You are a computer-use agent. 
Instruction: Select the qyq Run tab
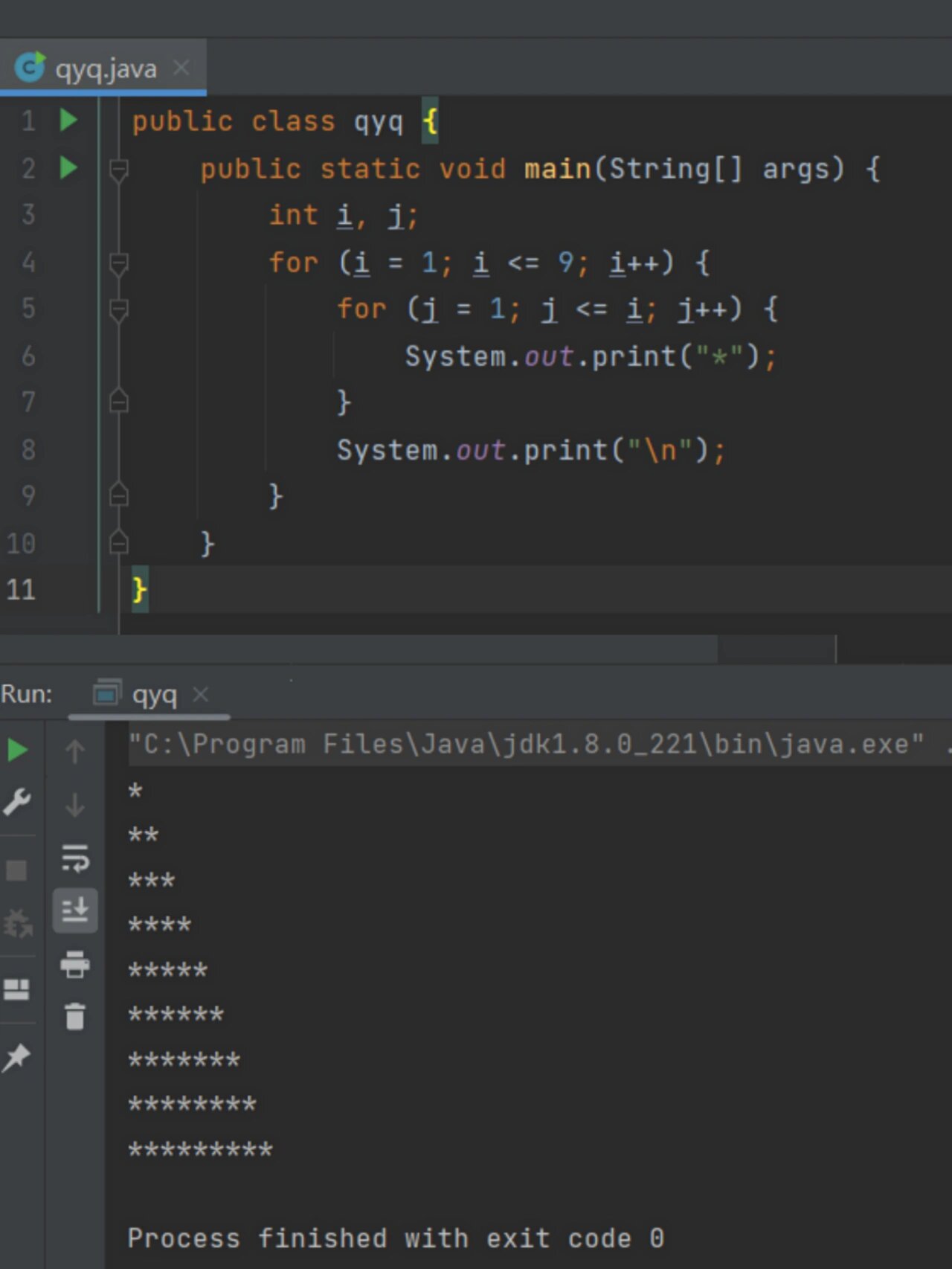(x=153, y=695)
